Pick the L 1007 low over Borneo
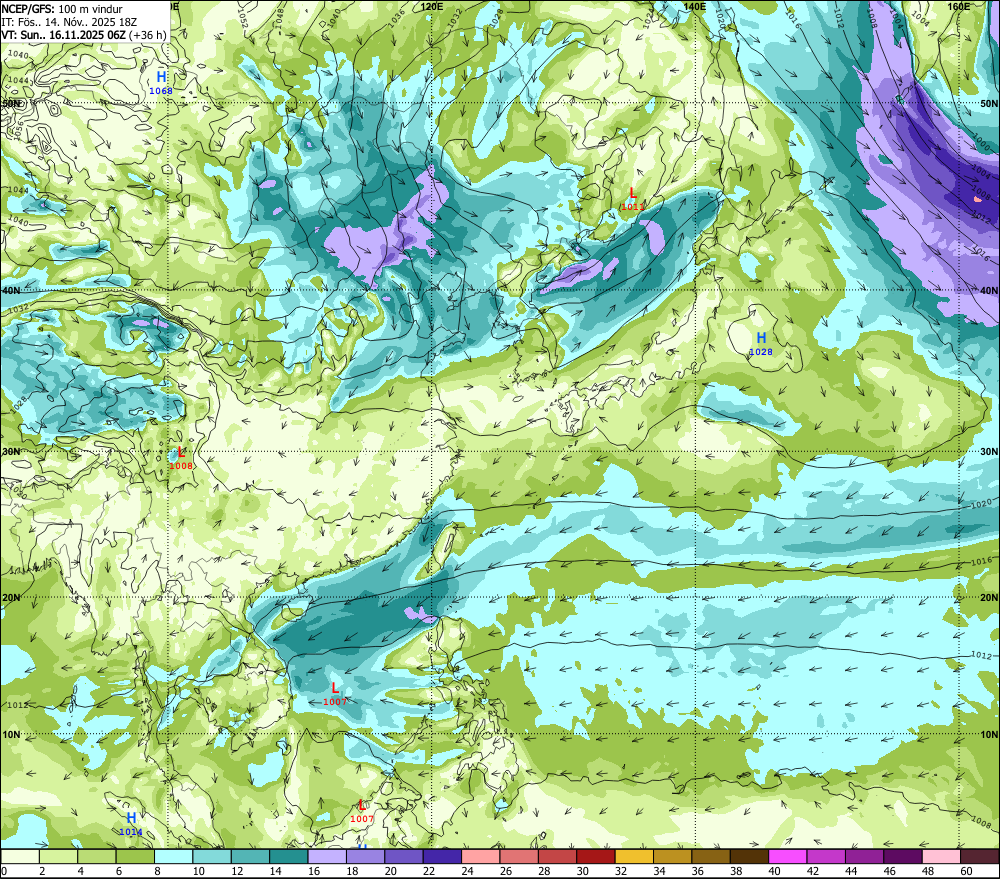1000x879 pixels. coord(362,811)
